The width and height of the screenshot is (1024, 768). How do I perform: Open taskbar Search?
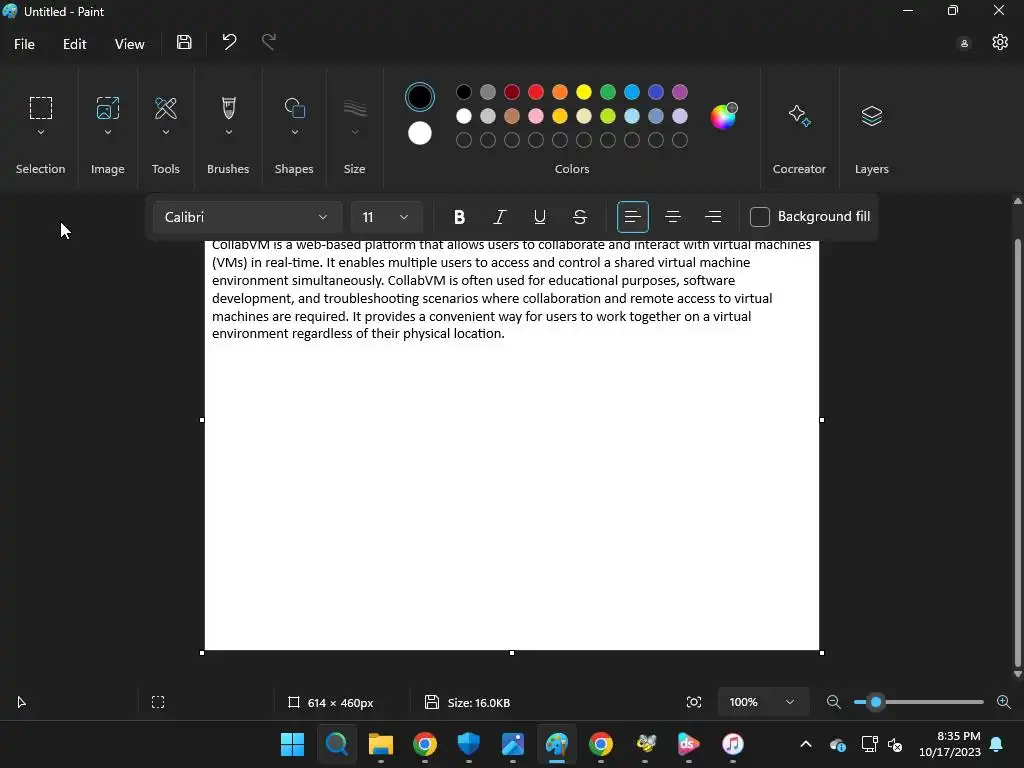point(336,744)
